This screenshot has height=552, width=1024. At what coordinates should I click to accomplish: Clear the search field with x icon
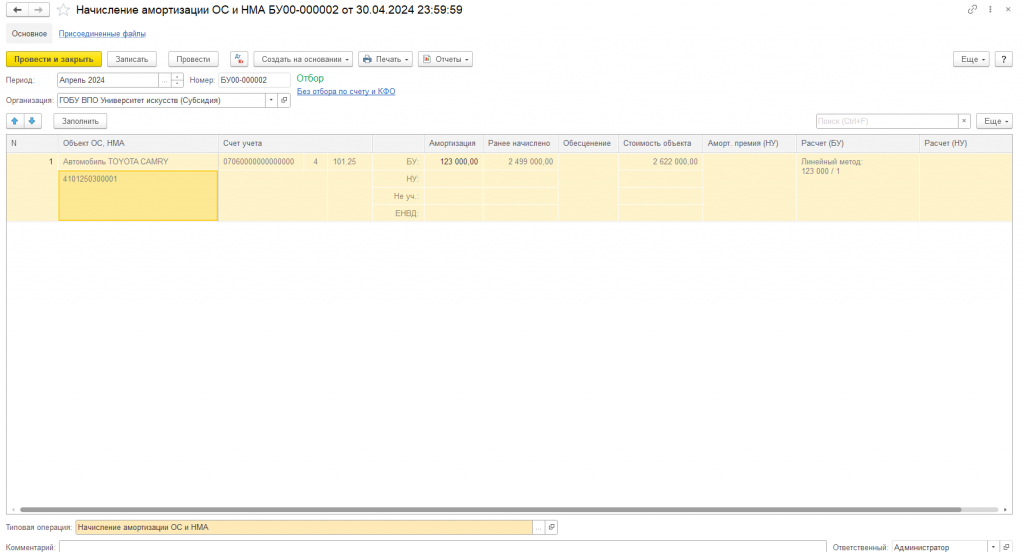tap(964, 121)
